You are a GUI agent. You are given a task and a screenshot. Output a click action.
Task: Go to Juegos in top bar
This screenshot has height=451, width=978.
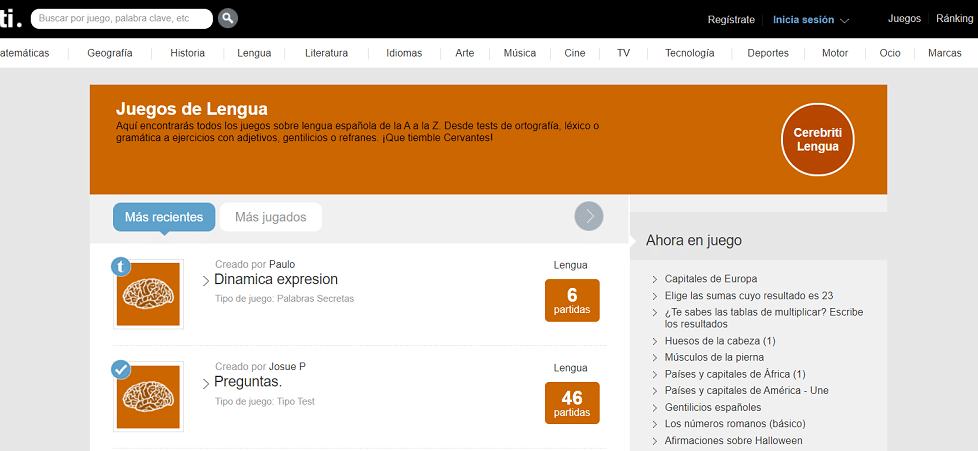click(904, 19)
